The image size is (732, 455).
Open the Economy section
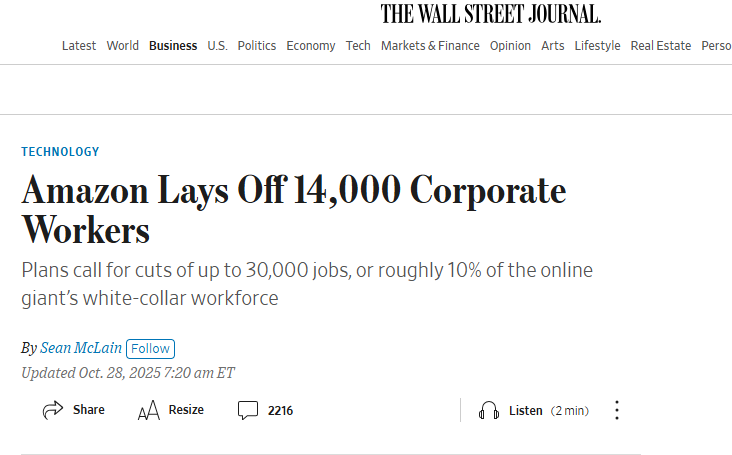point(311,46)
